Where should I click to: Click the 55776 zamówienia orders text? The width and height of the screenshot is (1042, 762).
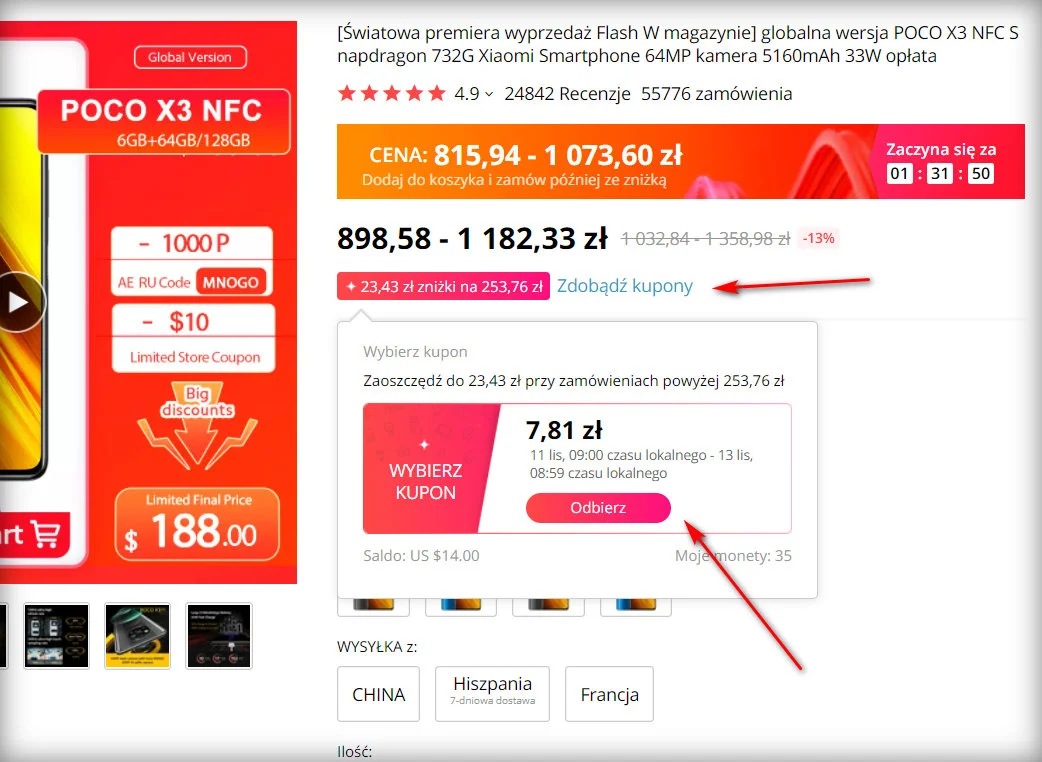coord(716,94)
